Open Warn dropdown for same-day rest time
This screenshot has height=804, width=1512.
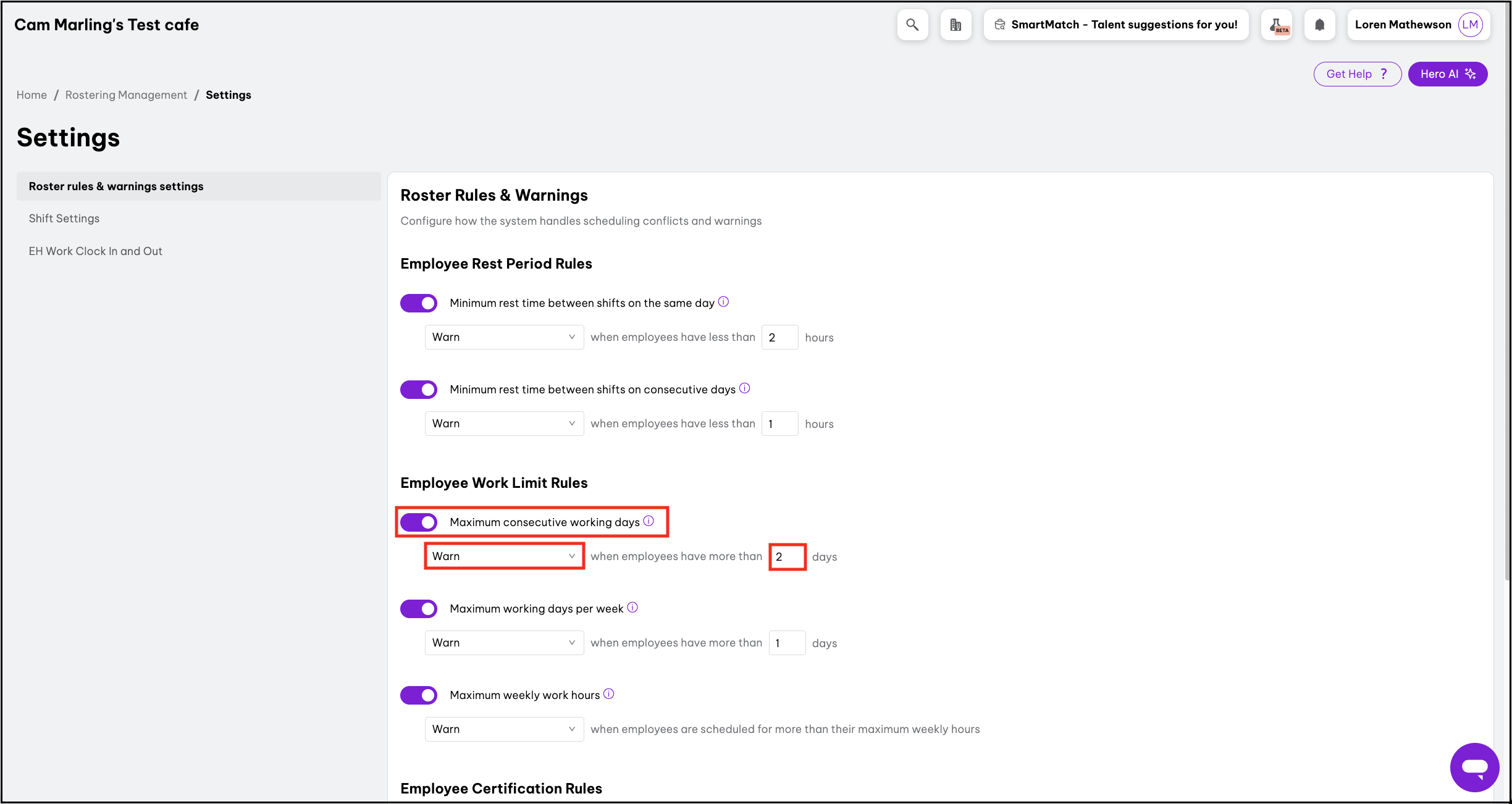504,337
